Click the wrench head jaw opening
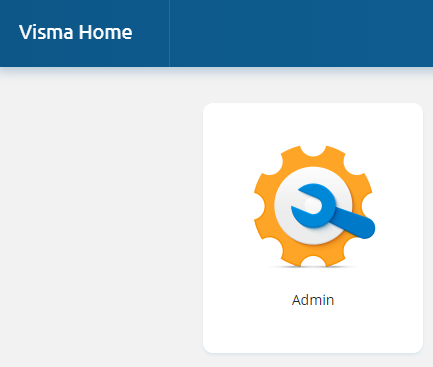 [309, 206]
